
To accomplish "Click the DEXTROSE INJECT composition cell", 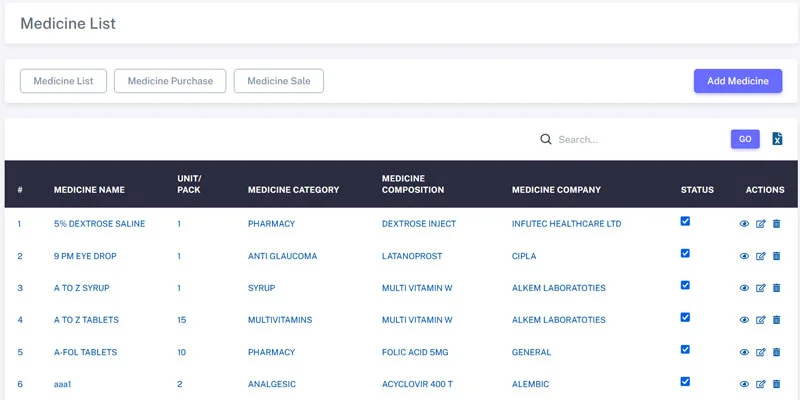I will click(x=419, y=224).
